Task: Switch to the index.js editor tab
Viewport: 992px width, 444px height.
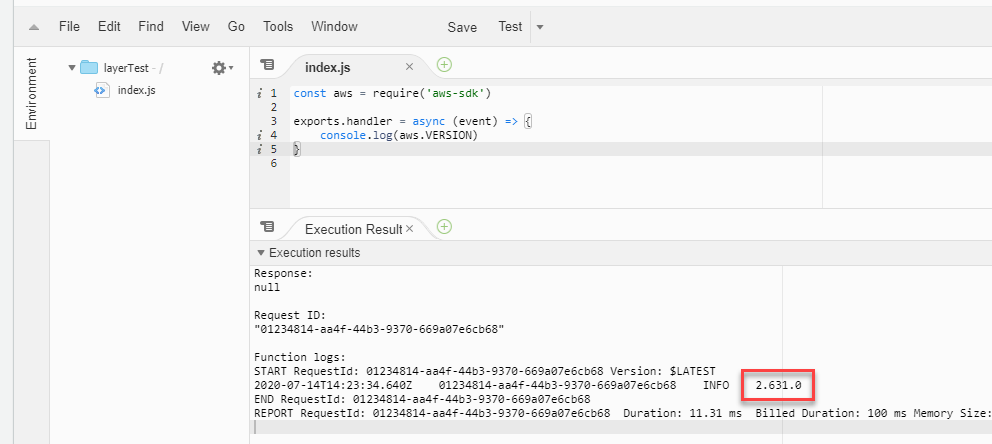Action: [328, 67]
